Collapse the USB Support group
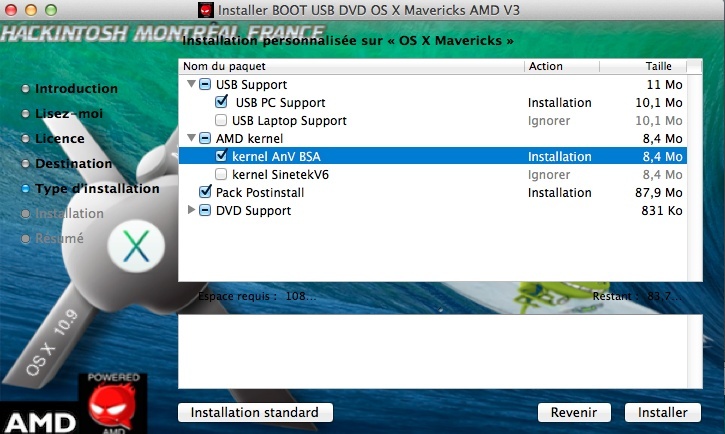 191,84
